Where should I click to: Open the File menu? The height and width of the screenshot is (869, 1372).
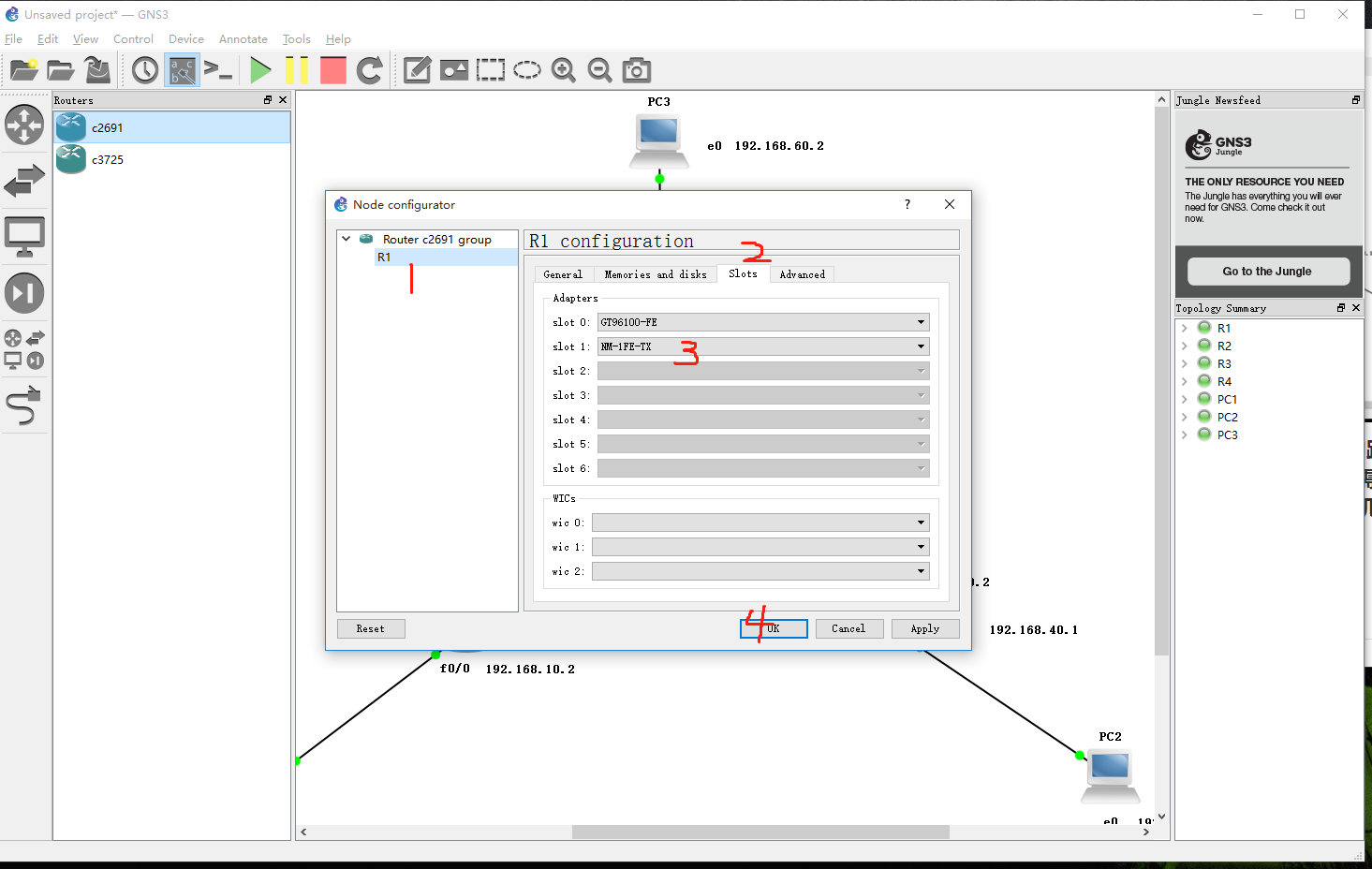[x=13, y=39]
